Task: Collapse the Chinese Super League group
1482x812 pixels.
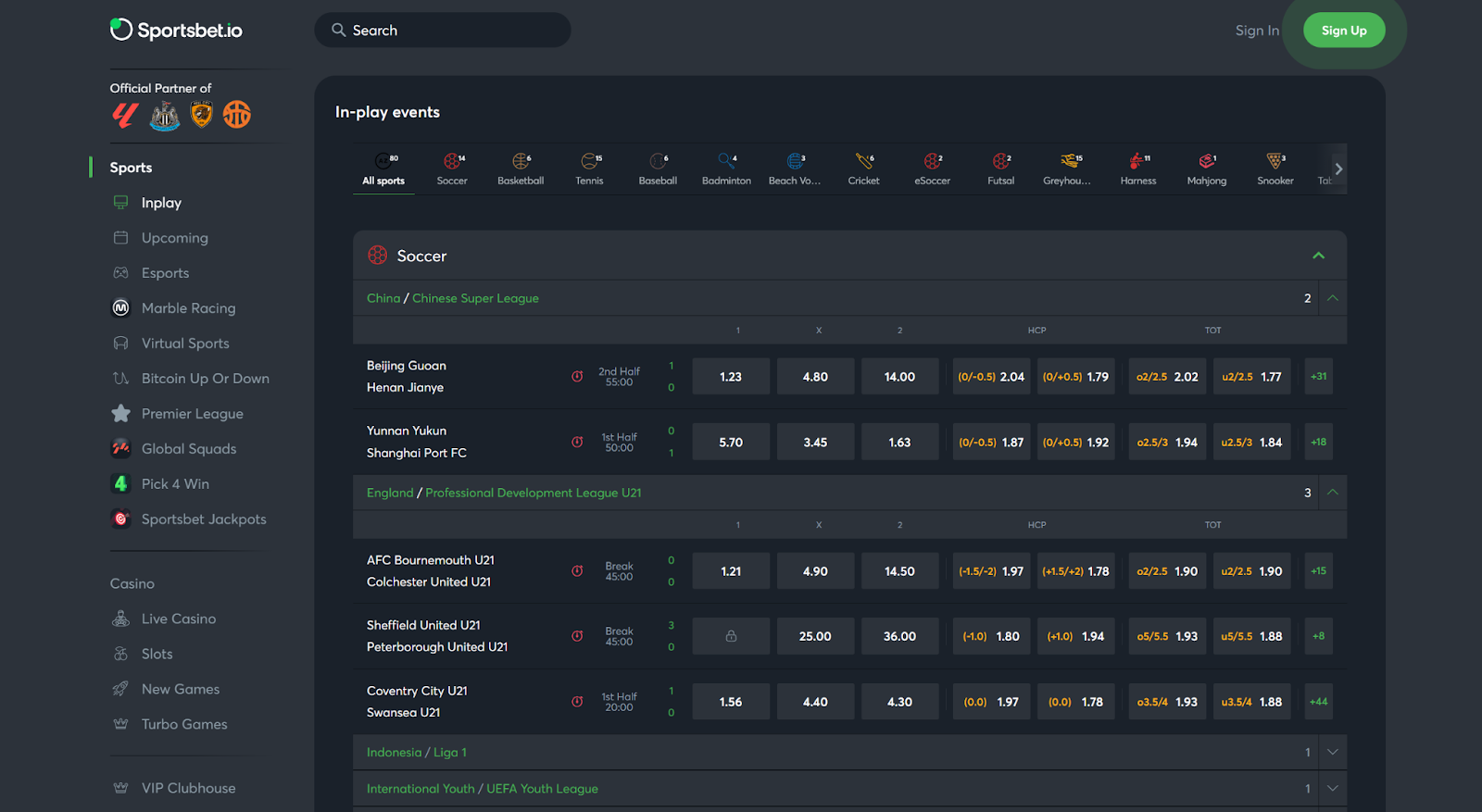Action: (1333, 298)
